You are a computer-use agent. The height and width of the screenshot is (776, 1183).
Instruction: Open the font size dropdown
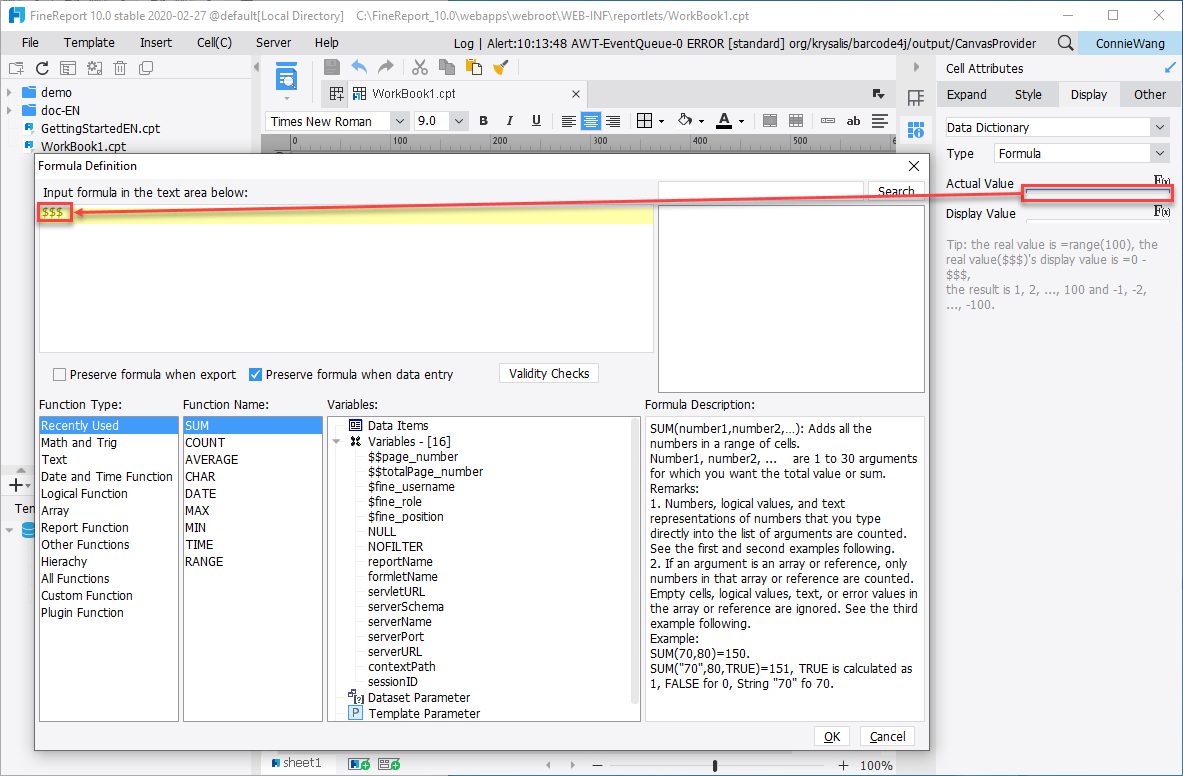click(x=457, y=121)
